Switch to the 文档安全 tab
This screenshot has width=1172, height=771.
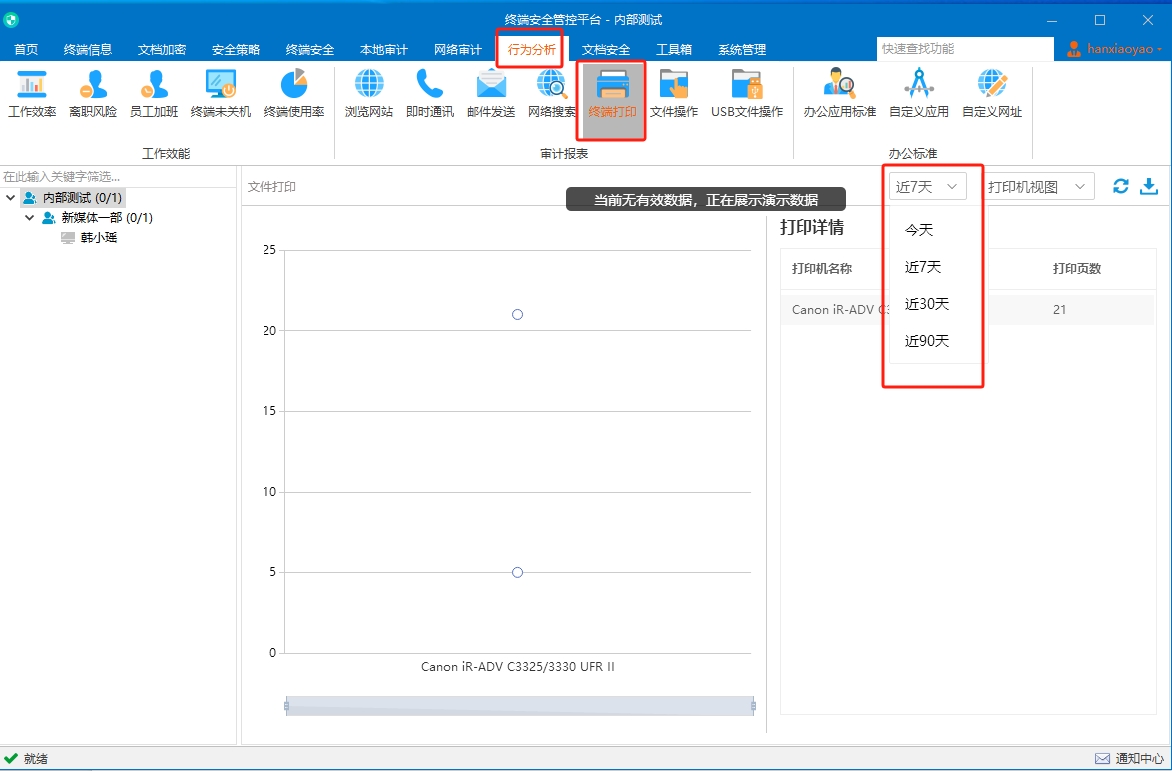pos(605,49)
